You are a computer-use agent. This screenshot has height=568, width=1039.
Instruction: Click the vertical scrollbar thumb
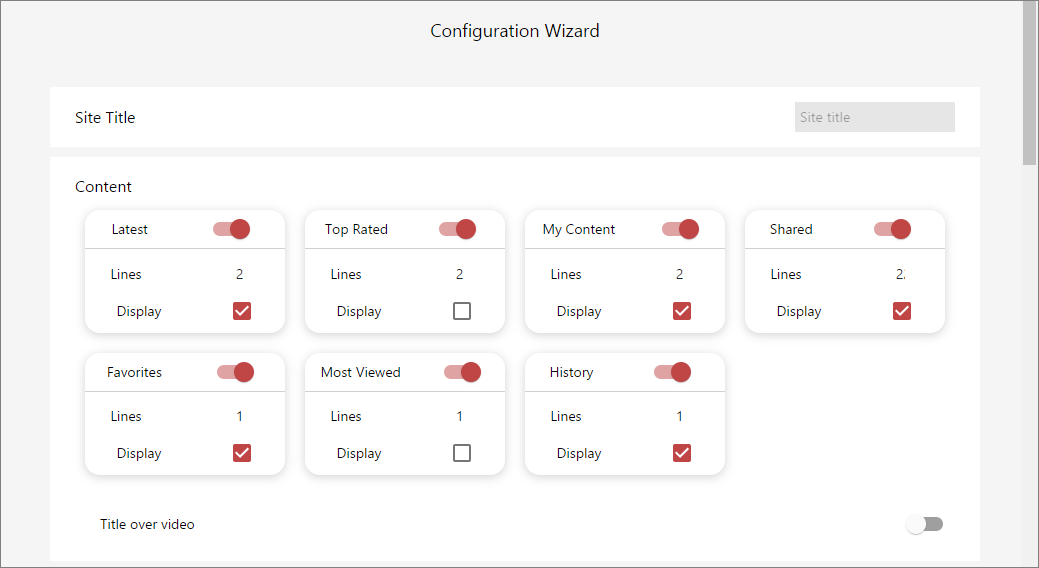(x=1029, y=83)
